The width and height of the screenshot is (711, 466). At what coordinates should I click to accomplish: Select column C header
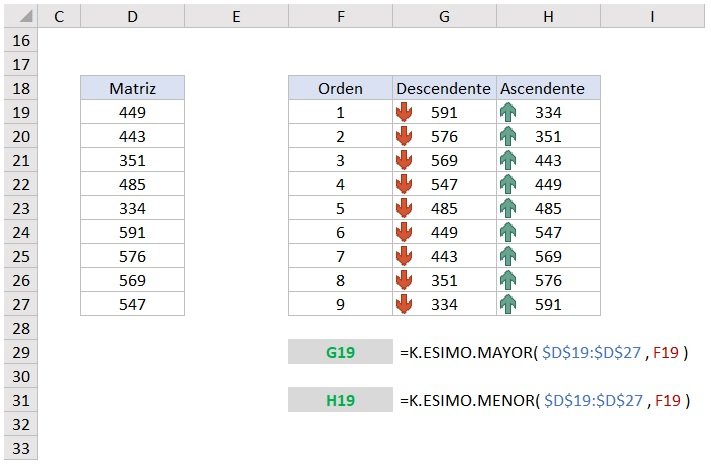pos(59,16)
